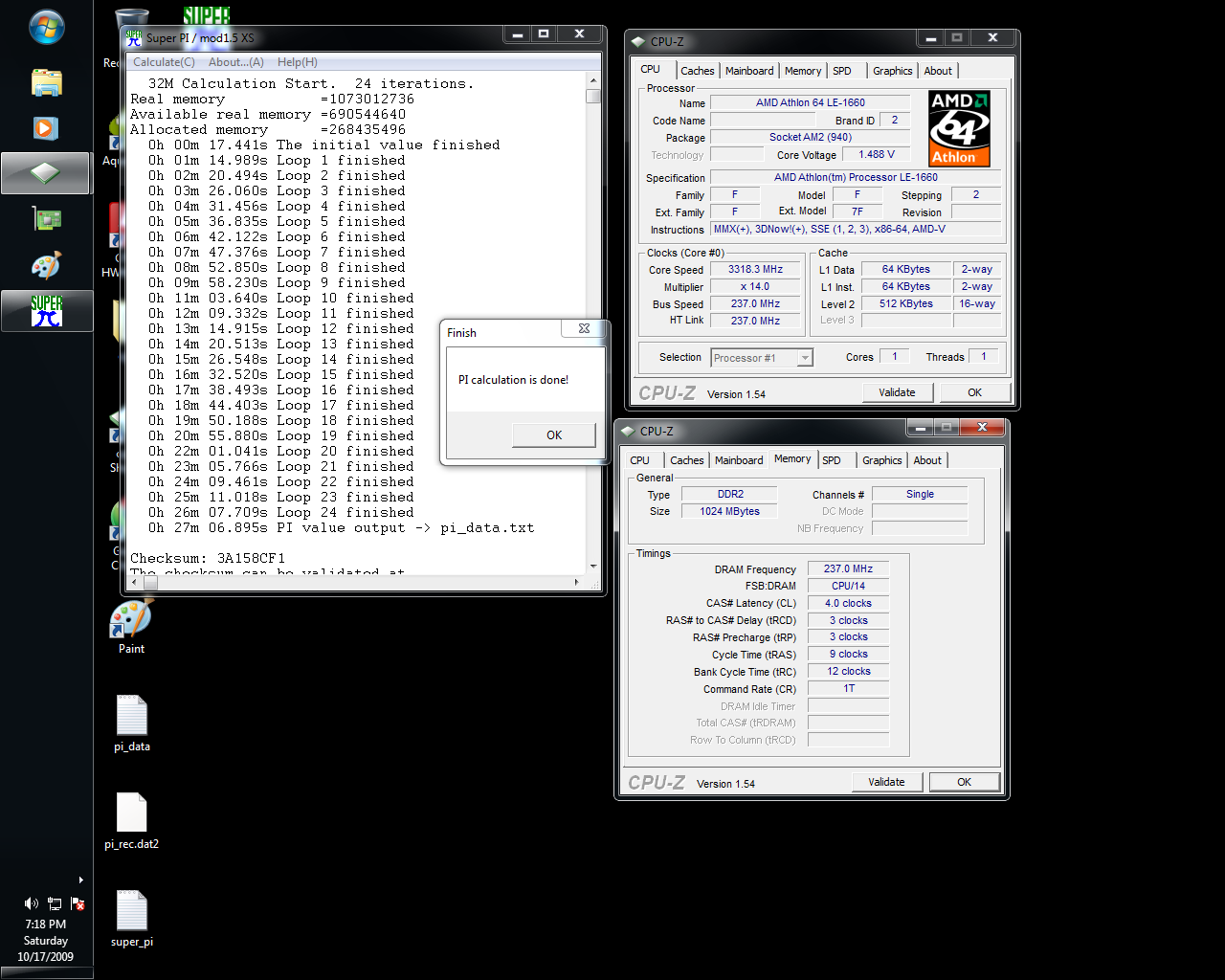Open Graphics tab in the upper CPU-Z window
1225x980 pixels.
(x=892, y=71)
